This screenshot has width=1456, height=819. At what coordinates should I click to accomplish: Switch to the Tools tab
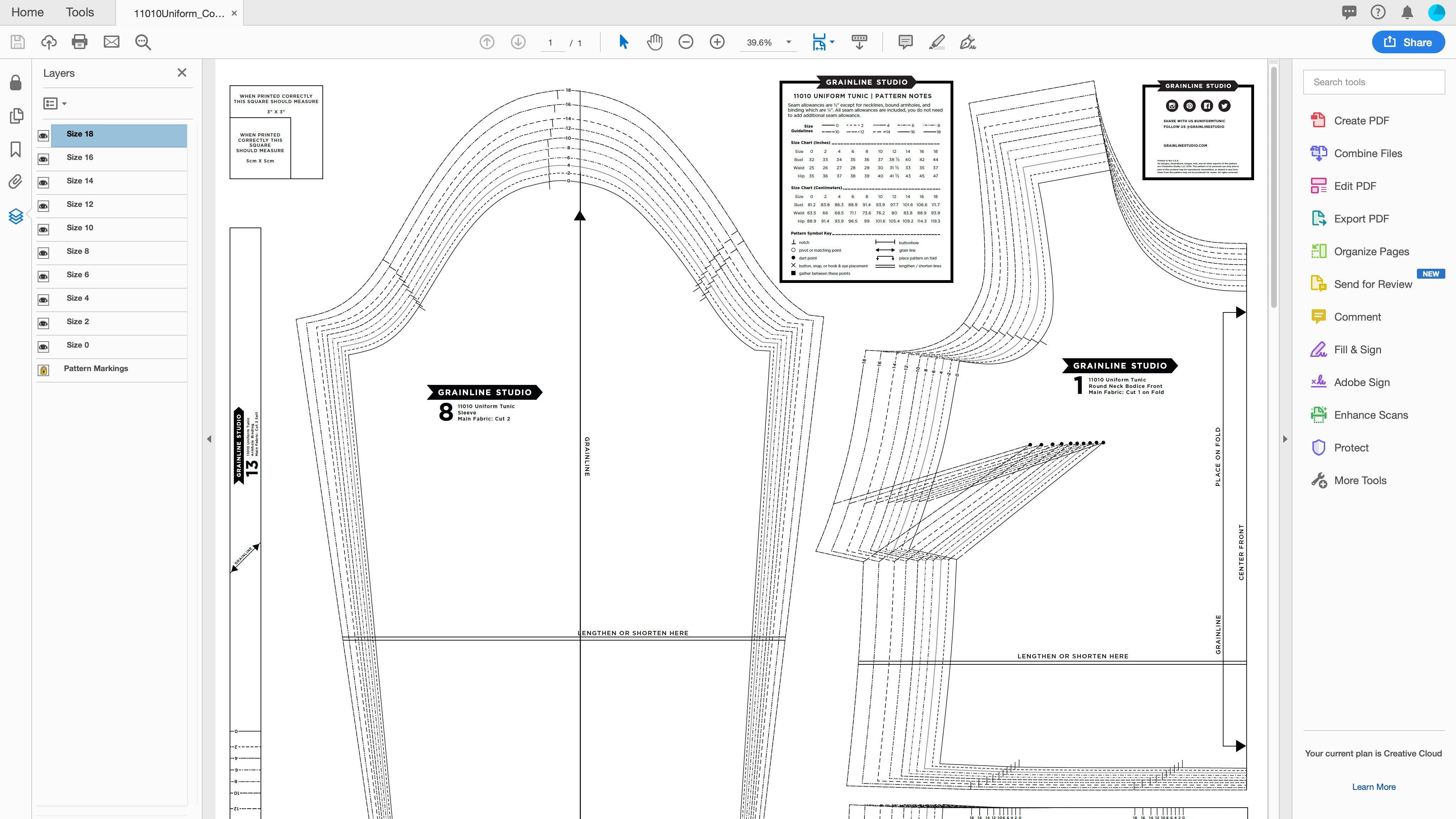click(x=80, y=12)
